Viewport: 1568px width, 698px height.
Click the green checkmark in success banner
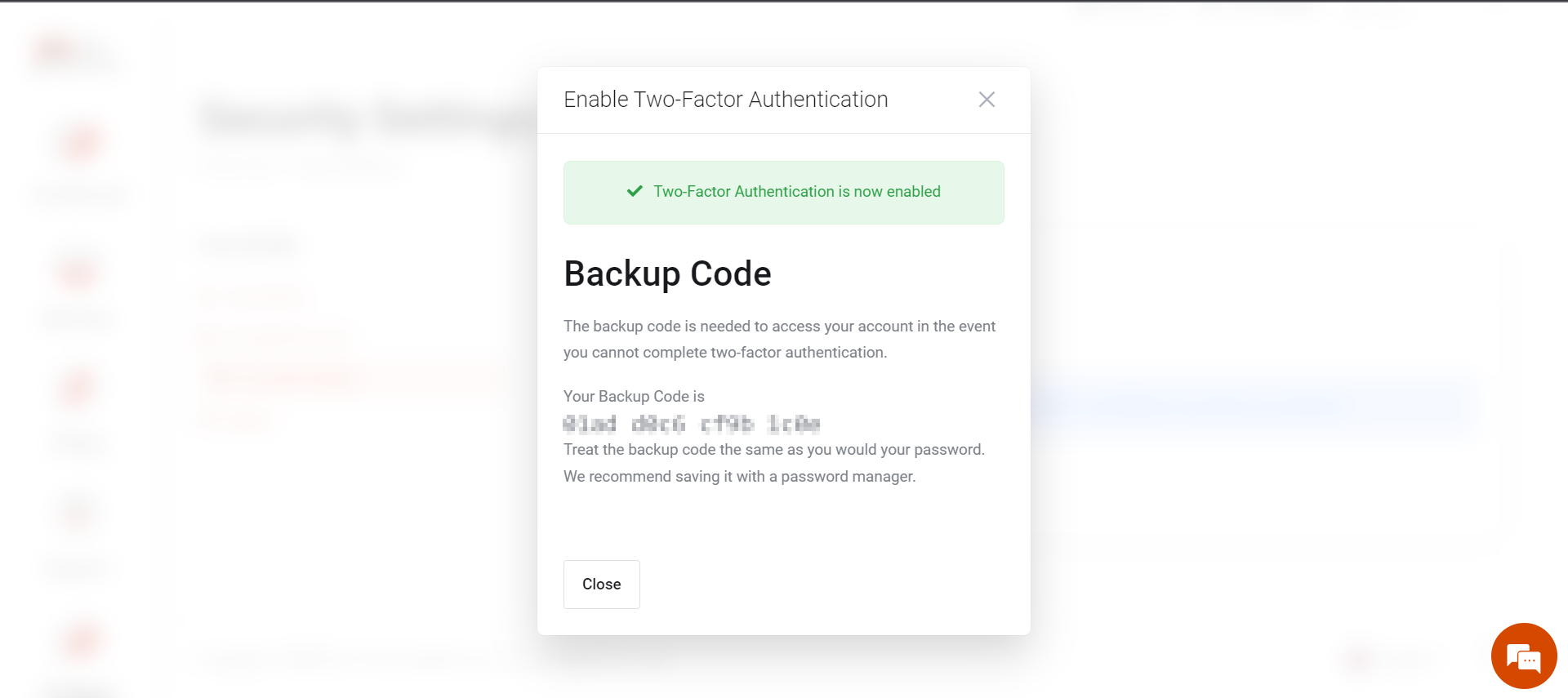point(635,191)
